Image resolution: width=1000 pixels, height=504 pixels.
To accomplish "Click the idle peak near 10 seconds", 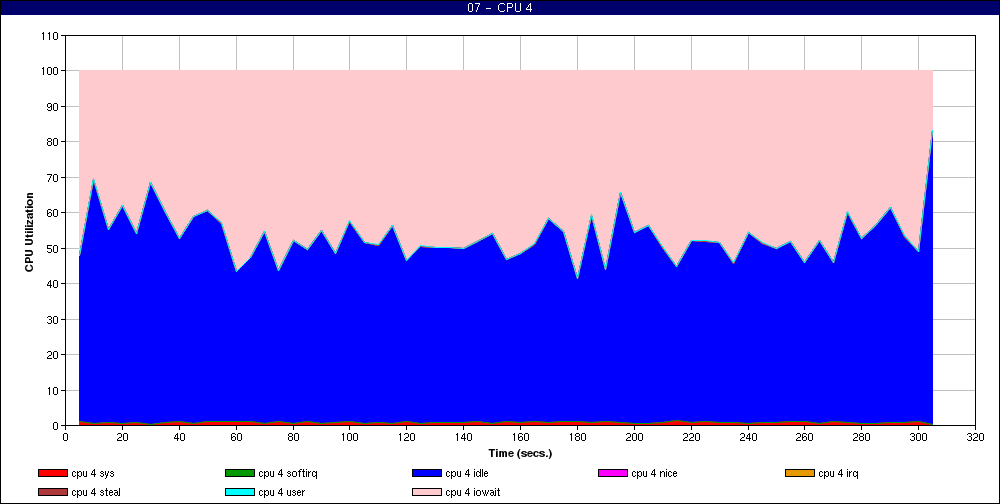I will [x=94, y=179].
